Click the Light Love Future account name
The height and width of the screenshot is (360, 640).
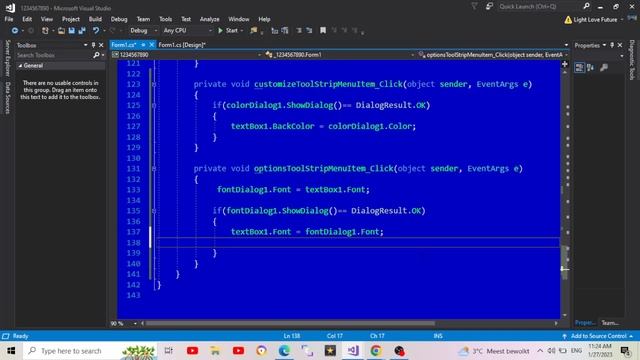point(595,20)
